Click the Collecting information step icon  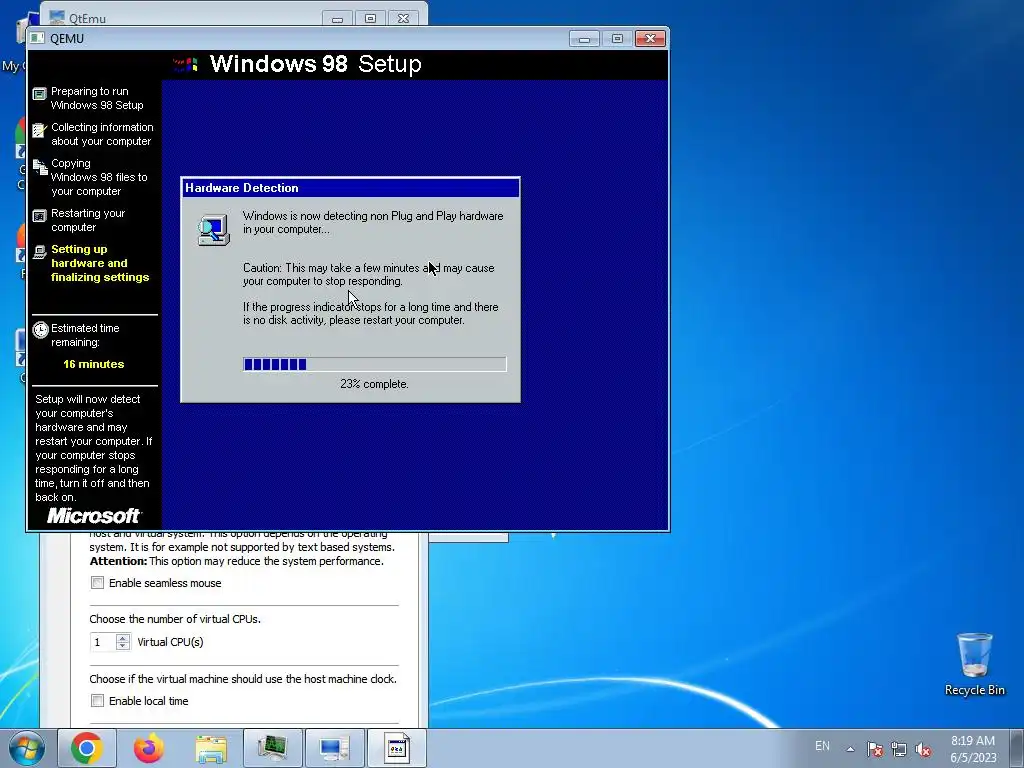click(x=40, y=131)
